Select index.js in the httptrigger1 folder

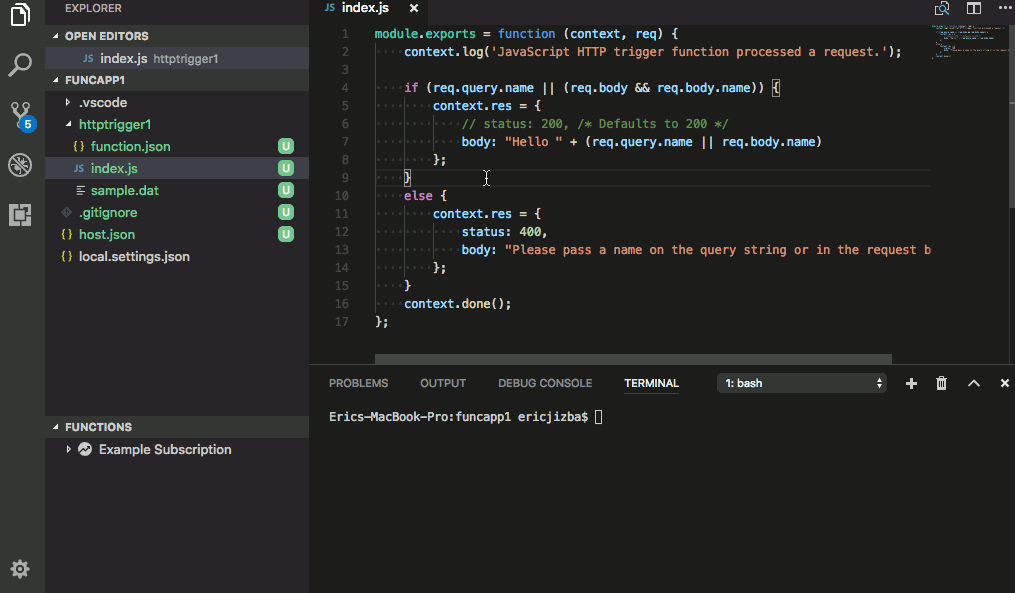click(x=114, y=168)
